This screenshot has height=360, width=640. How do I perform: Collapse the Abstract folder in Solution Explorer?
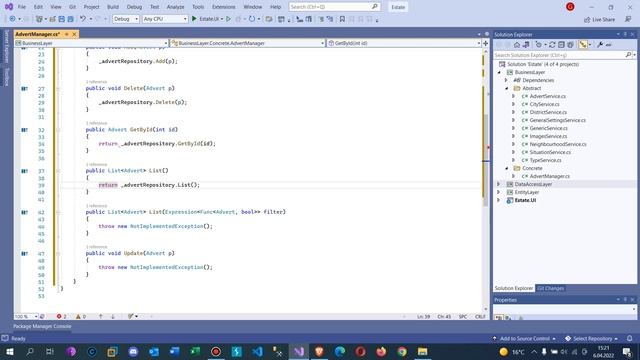507,88
